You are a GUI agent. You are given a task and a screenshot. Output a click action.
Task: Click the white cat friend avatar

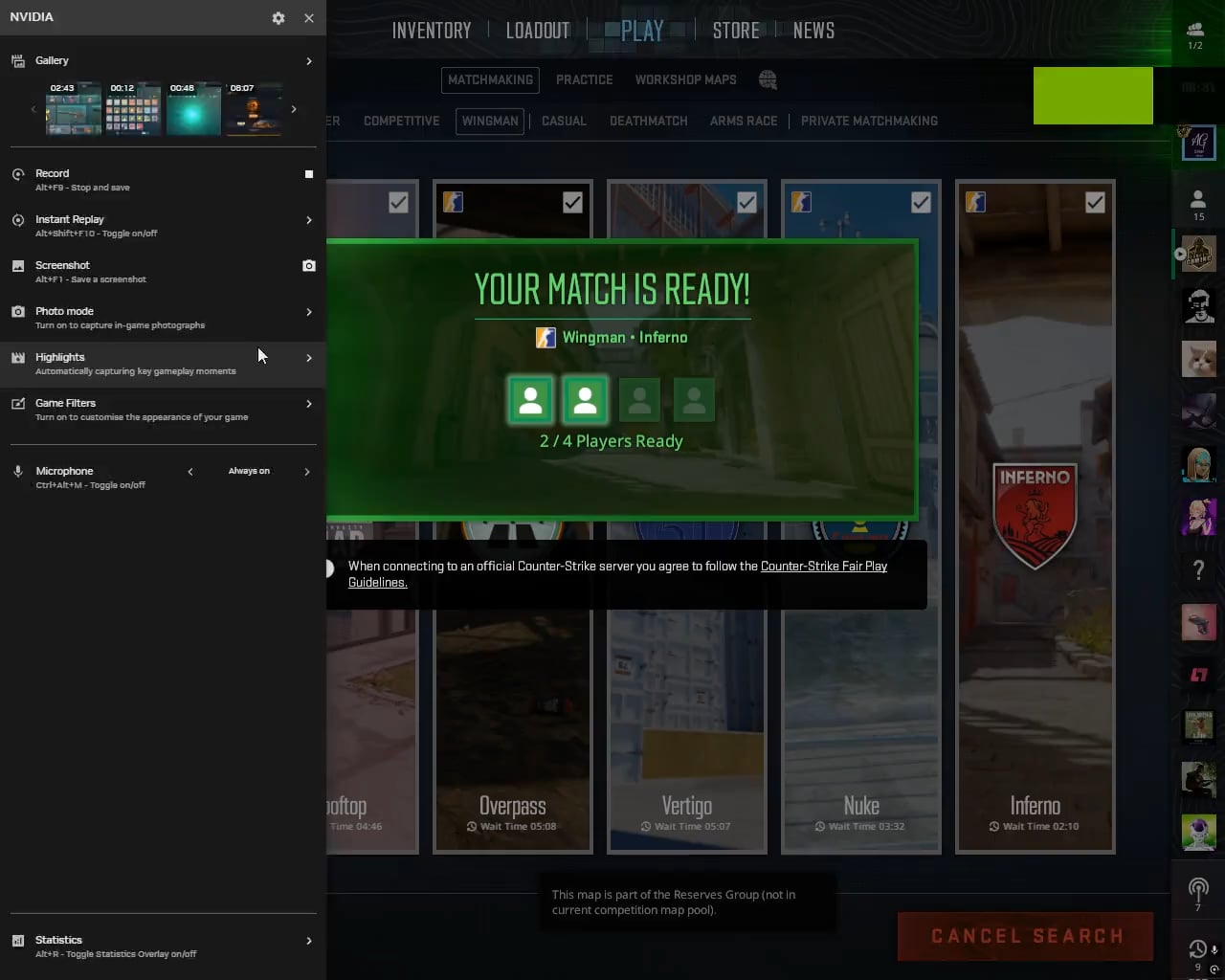[1198, 360]
